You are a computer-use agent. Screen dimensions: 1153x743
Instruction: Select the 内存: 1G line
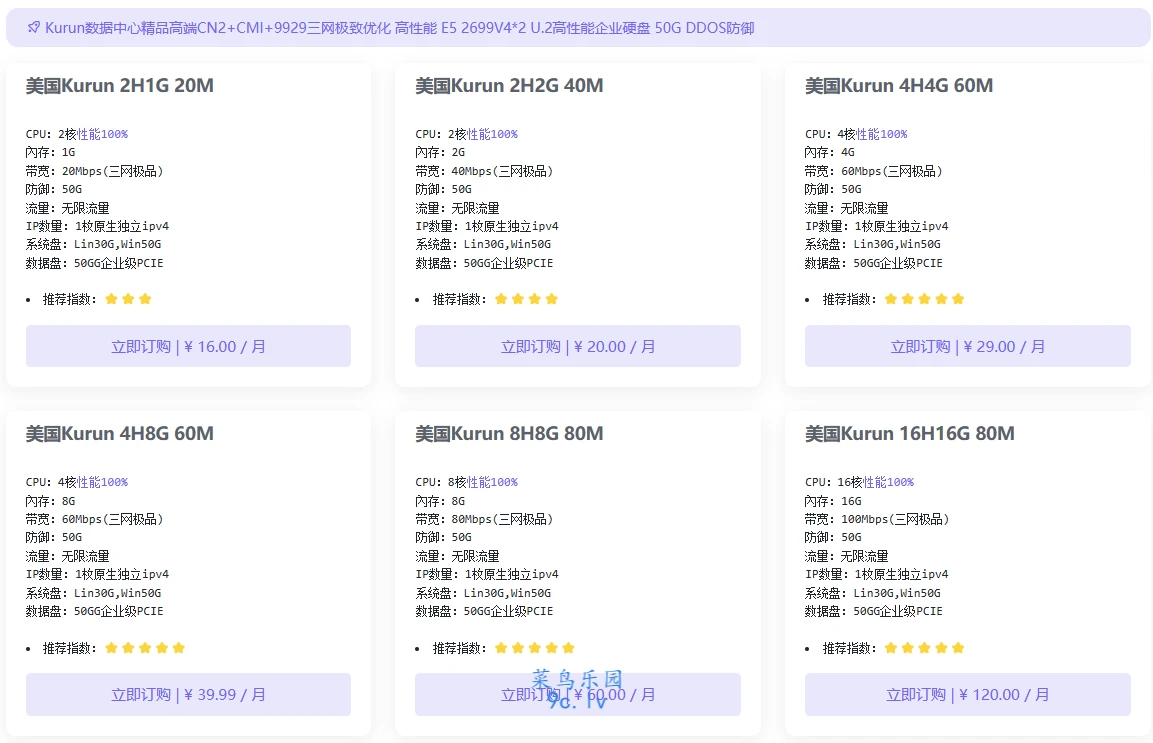point(50,152)
